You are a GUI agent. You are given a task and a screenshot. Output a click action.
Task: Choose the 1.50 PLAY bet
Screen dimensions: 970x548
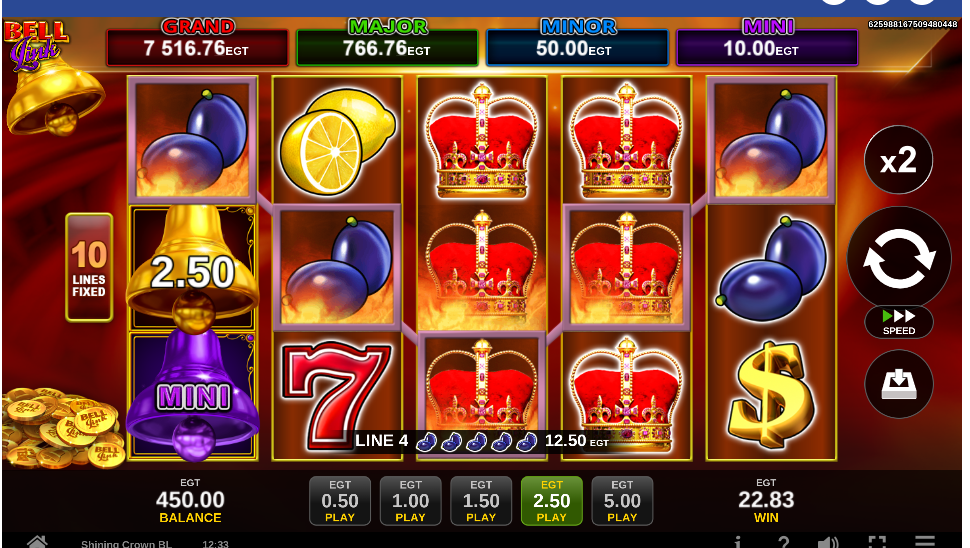click(481, 501)
